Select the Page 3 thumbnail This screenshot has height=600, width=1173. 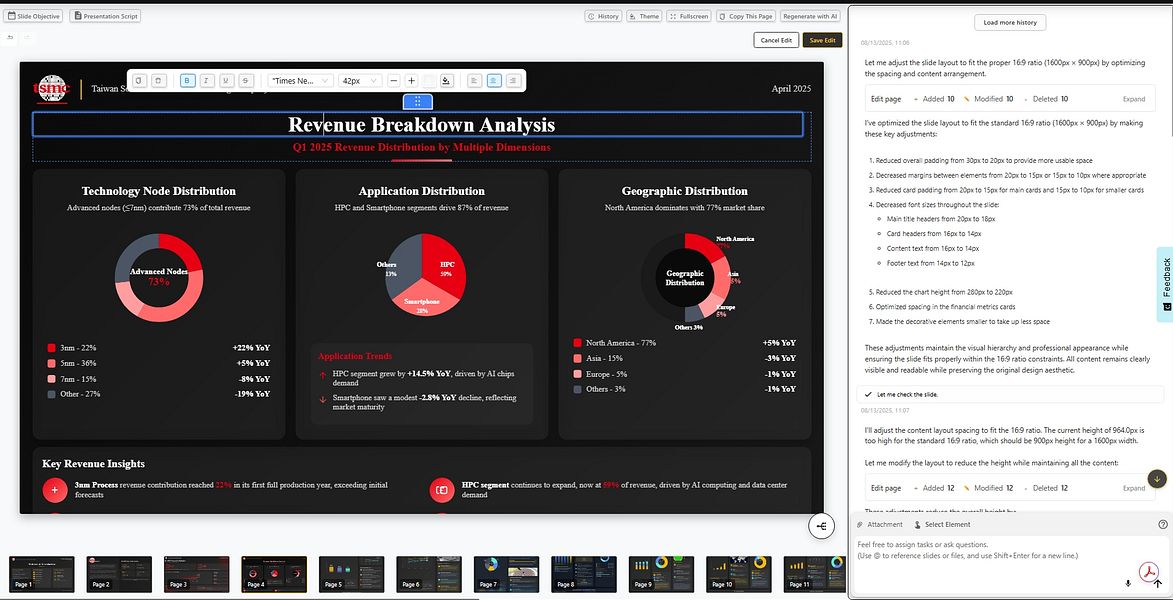coord(197,574)
